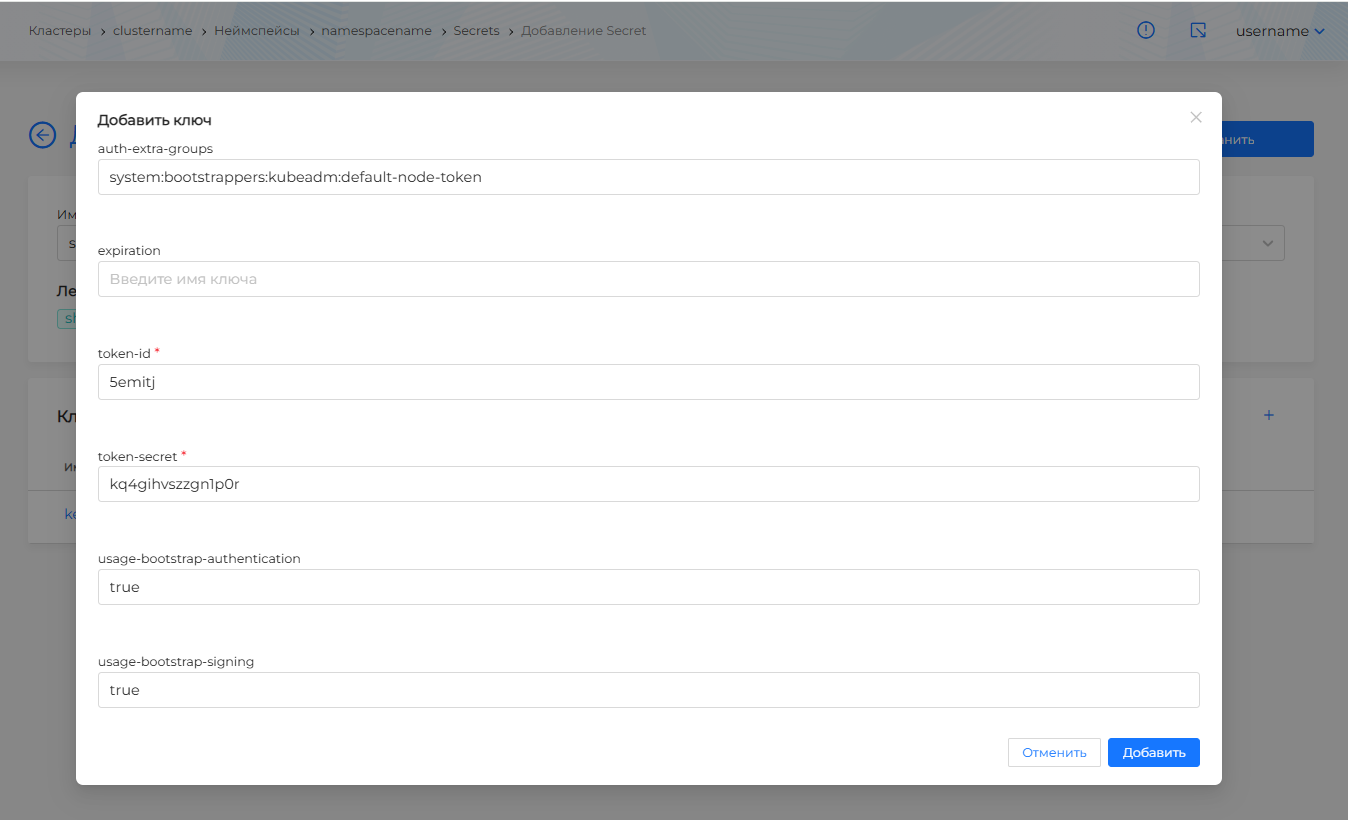Click the empty expiration field
Image resolution: width=1348 pixels, height=820 pixels.
click(x=648, y=279)
